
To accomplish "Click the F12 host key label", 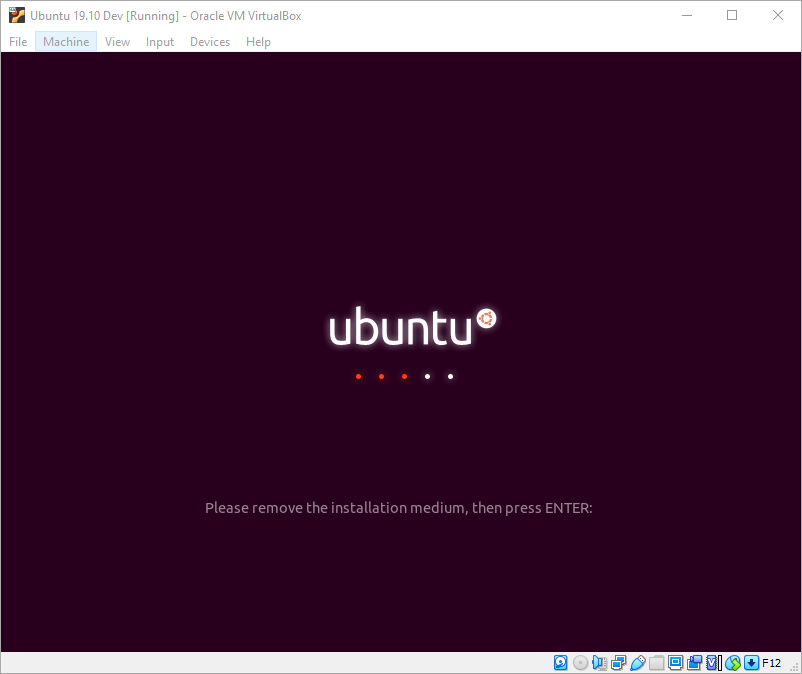I will pyautogui.click(x=771, y=663).
